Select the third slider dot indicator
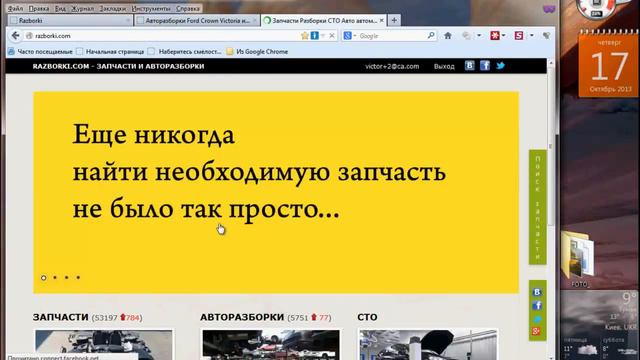Image resolution: width=640 pixels, height=360 pixels. [x=67, y=278]
